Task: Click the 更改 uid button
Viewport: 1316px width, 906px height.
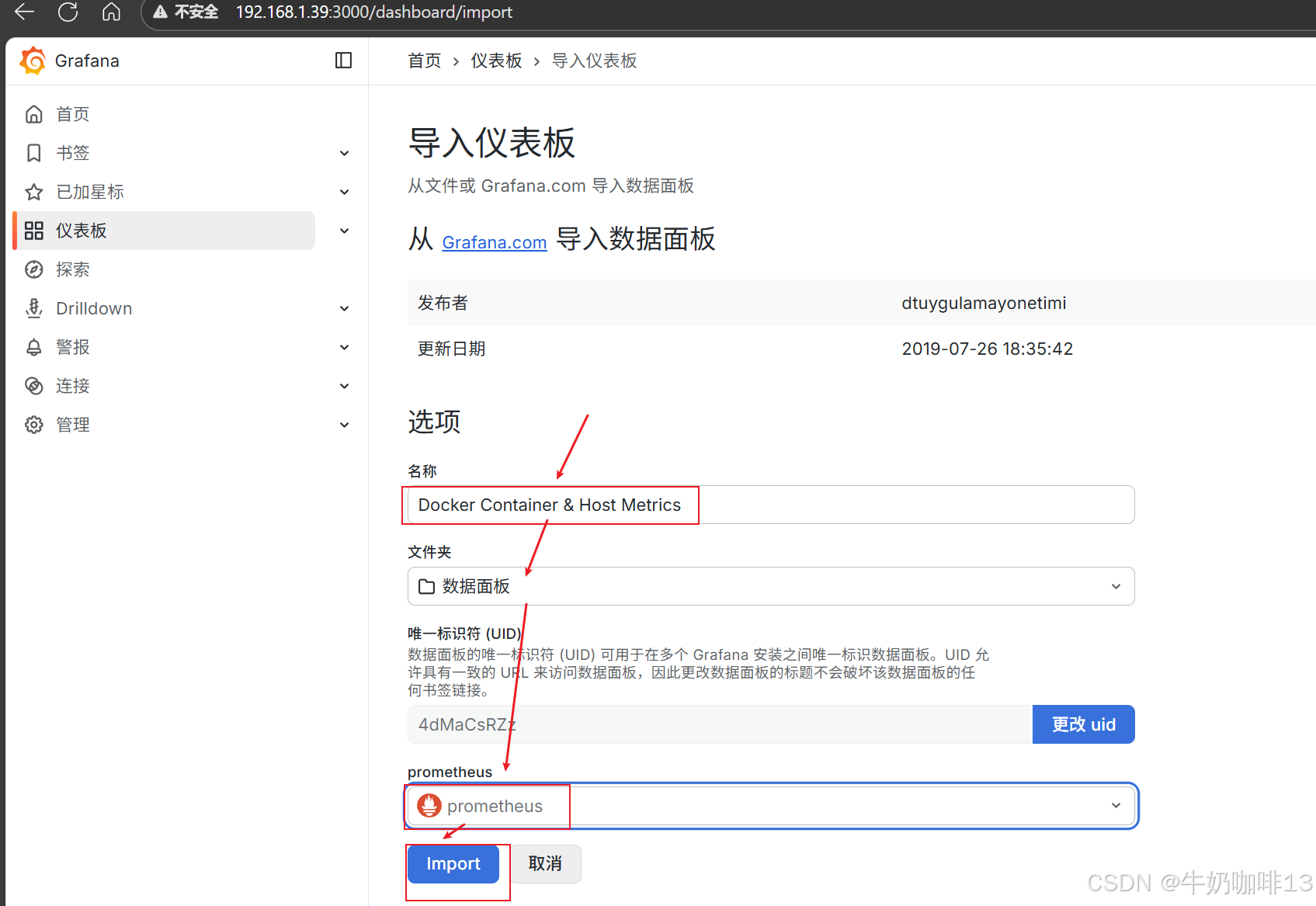Action: pyautogui.click(x=1084, y=724)
